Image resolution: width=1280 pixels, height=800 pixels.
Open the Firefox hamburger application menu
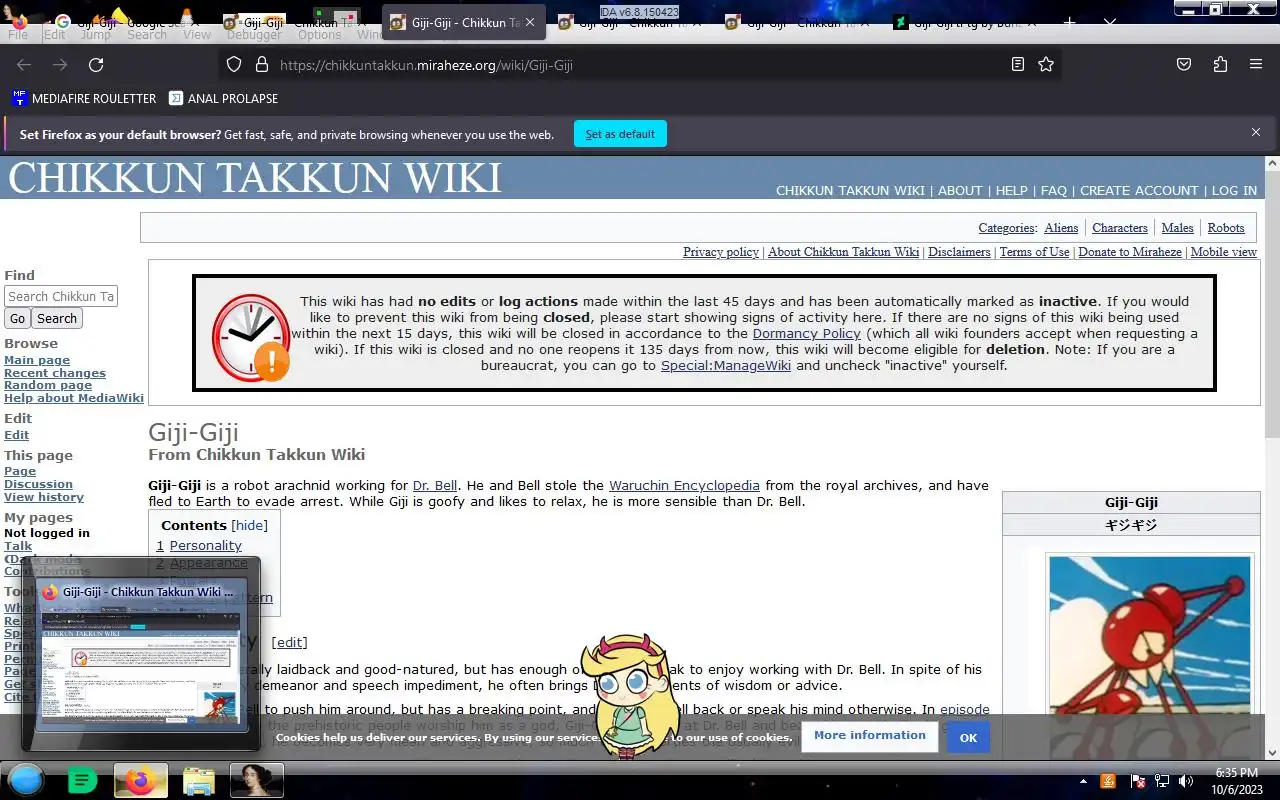[x=1256, y=65]
